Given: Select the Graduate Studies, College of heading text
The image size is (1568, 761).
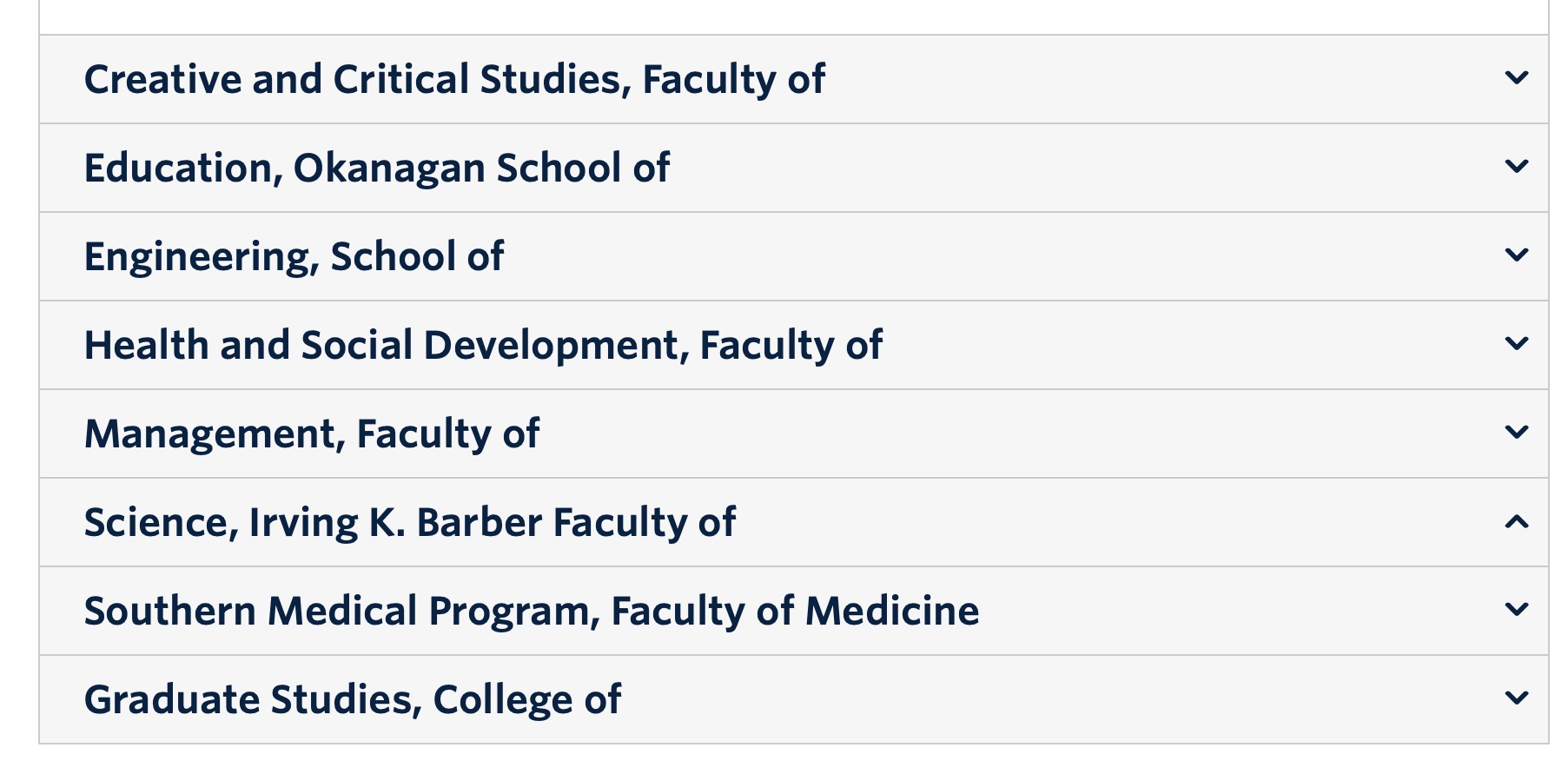Looking at the screenshot, I should click(353, 700).
